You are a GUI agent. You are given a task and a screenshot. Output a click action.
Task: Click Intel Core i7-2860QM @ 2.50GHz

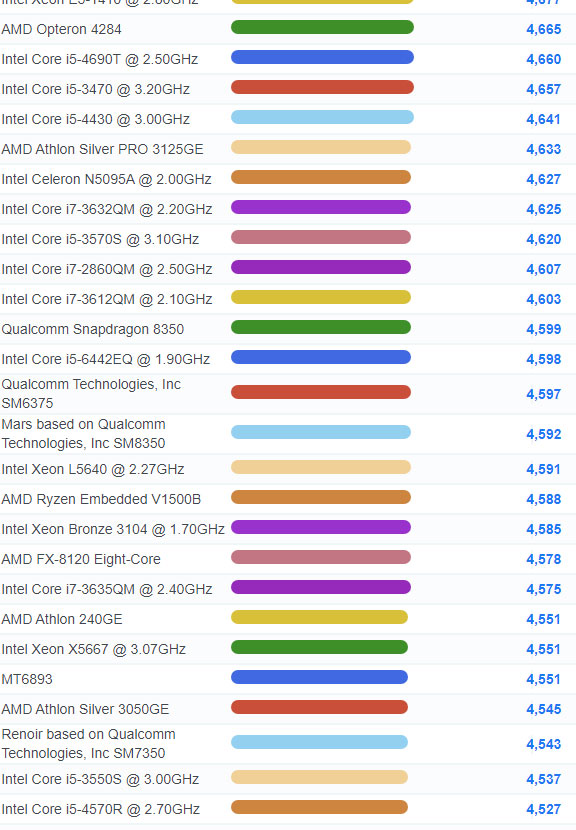point(107,269)
